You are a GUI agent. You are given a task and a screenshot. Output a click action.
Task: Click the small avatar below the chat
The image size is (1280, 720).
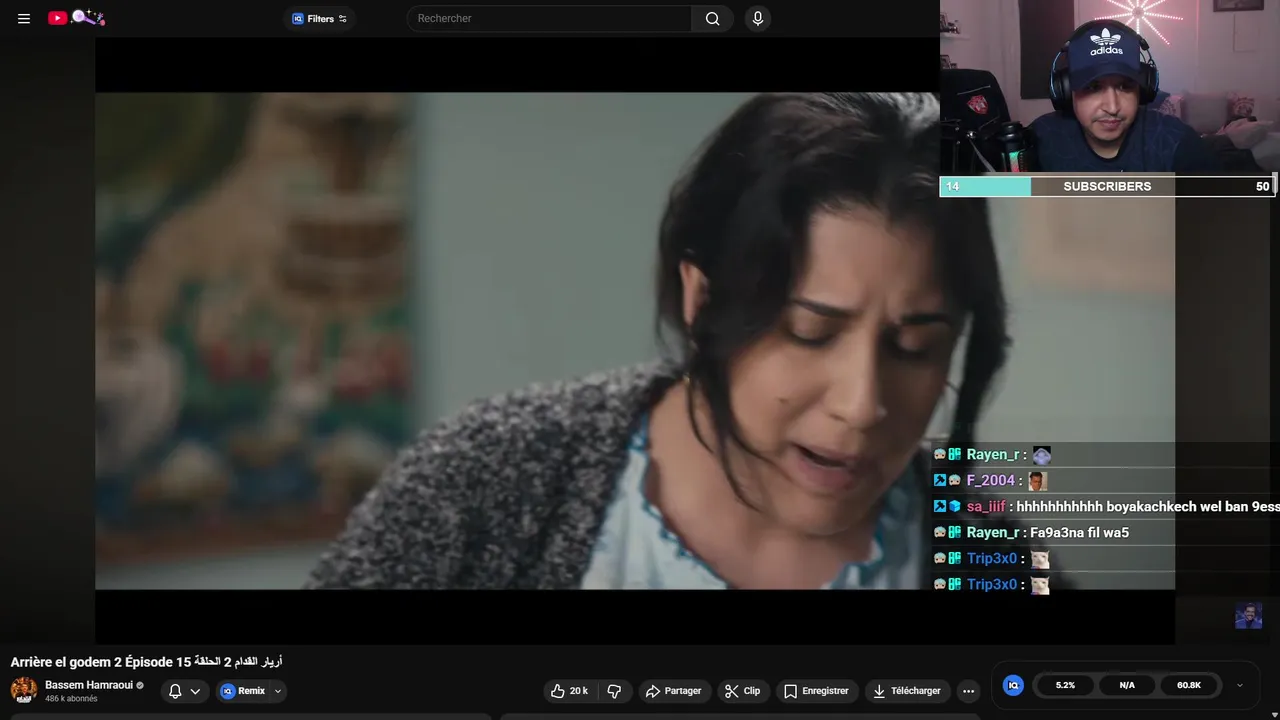(1248, 616)
